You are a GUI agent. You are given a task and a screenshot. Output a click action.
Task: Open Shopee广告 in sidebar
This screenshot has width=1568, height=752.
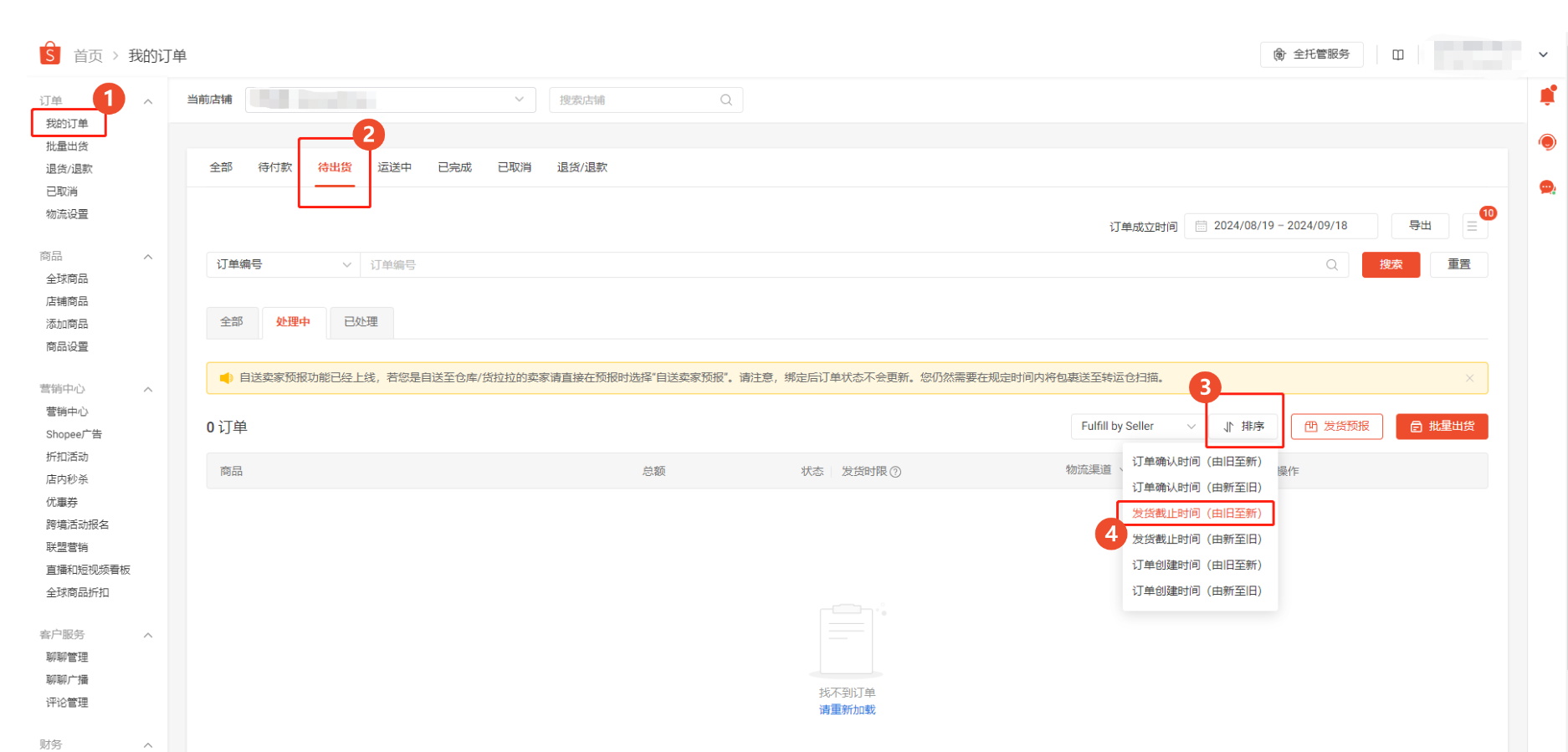74,434
